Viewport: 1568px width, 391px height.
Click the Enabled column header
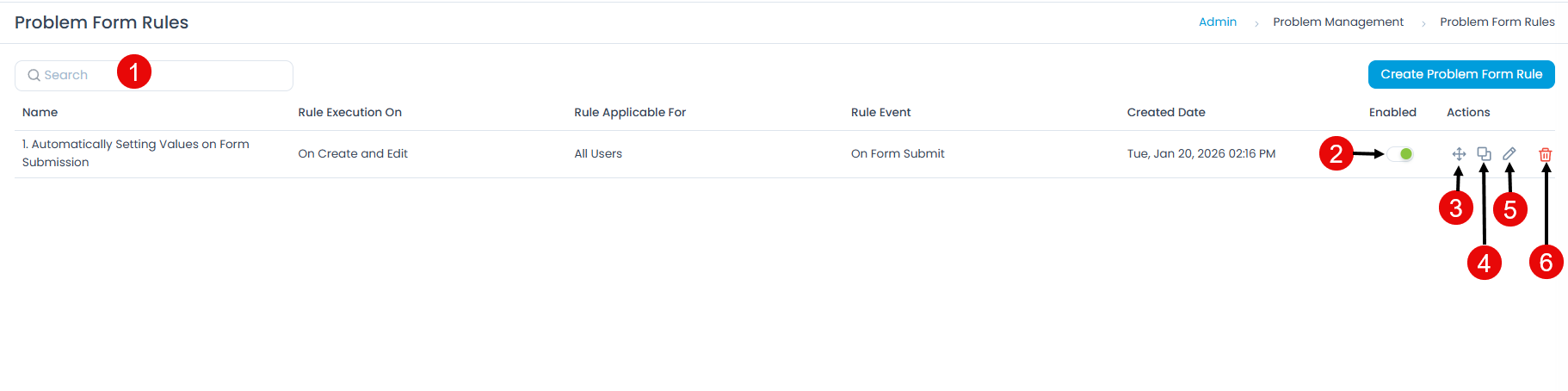pos(1392,113)
